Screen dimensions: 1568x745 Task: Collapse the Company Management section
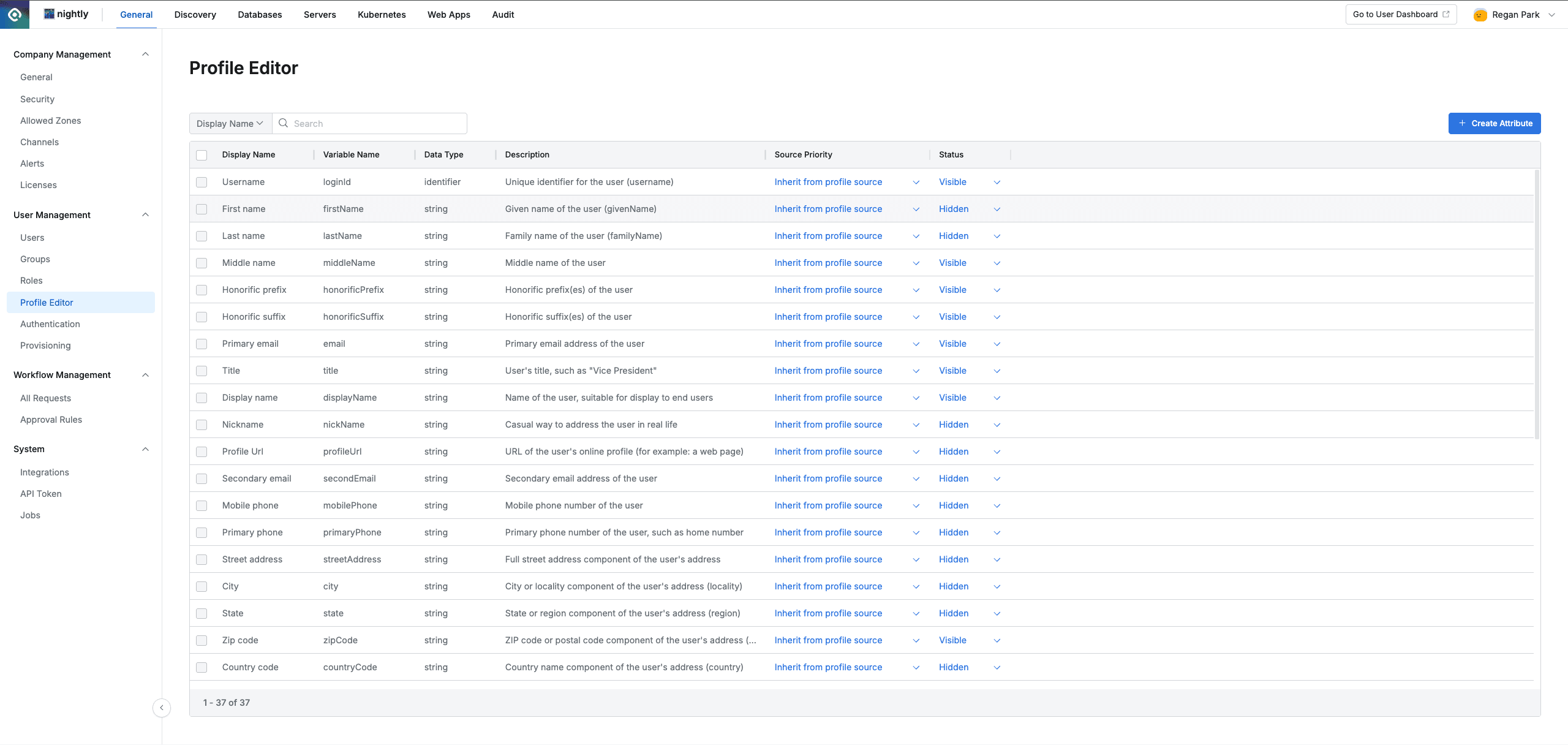[145, 54]
